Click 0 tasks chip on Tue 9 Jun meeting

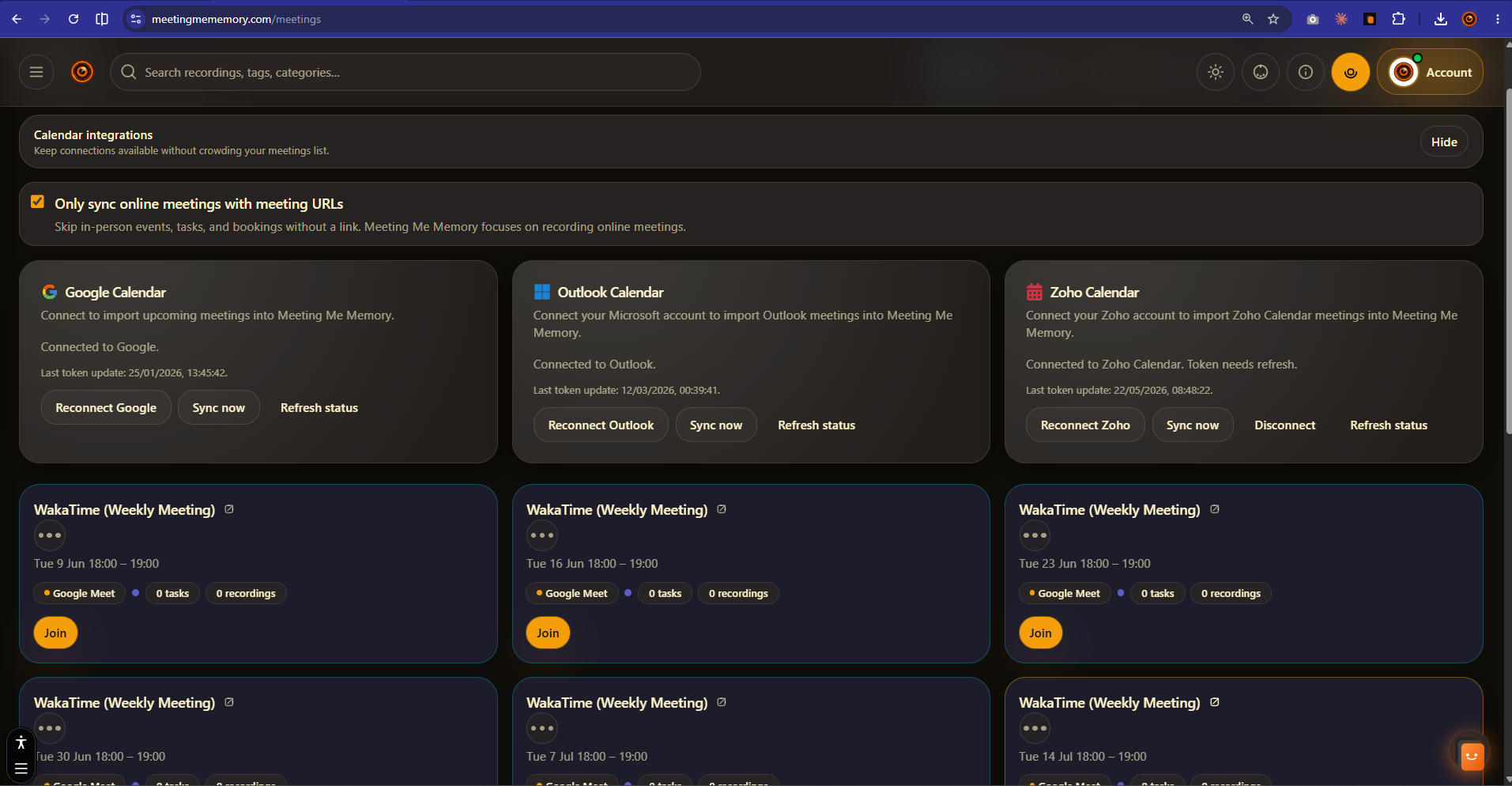172,593
